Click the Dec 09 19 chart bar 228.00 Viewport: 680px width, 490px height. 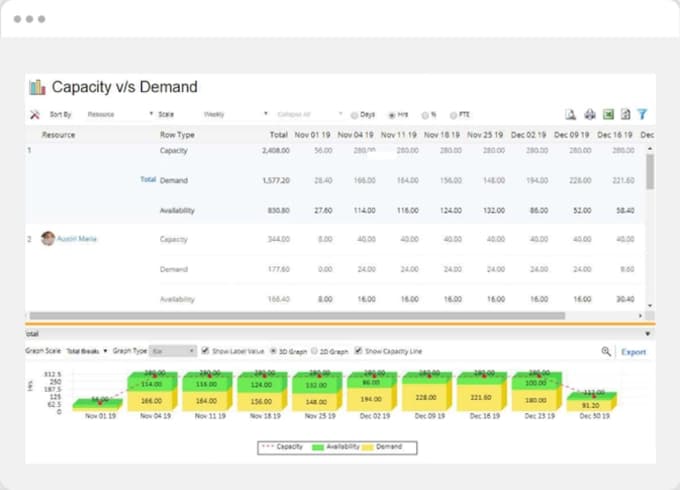pyautogui.click(x=427, y=396)
